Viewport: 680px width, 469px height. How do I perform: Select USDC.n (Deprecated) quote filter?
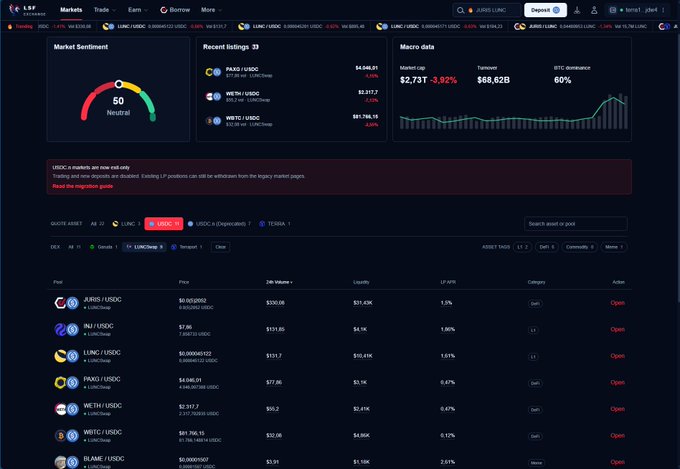[219, 224]
